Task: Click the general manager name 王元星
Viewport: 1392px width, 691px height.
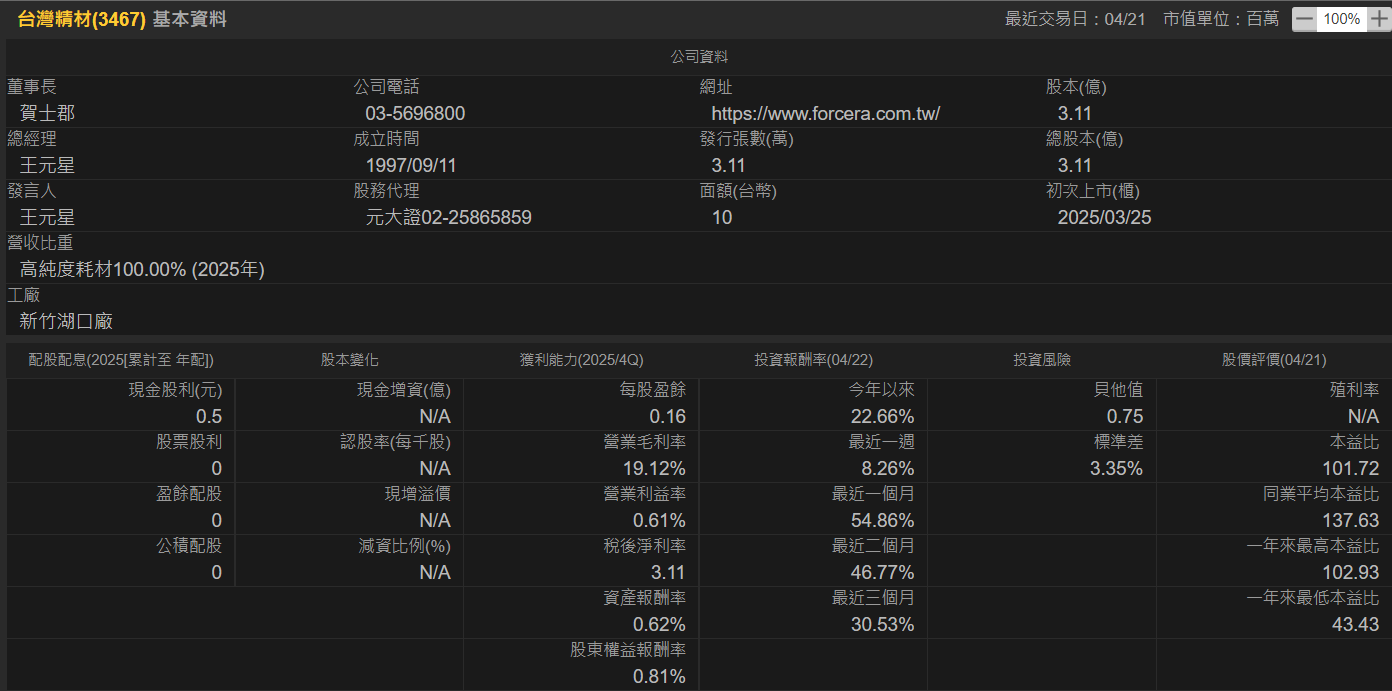Action: tap(46, 165)
